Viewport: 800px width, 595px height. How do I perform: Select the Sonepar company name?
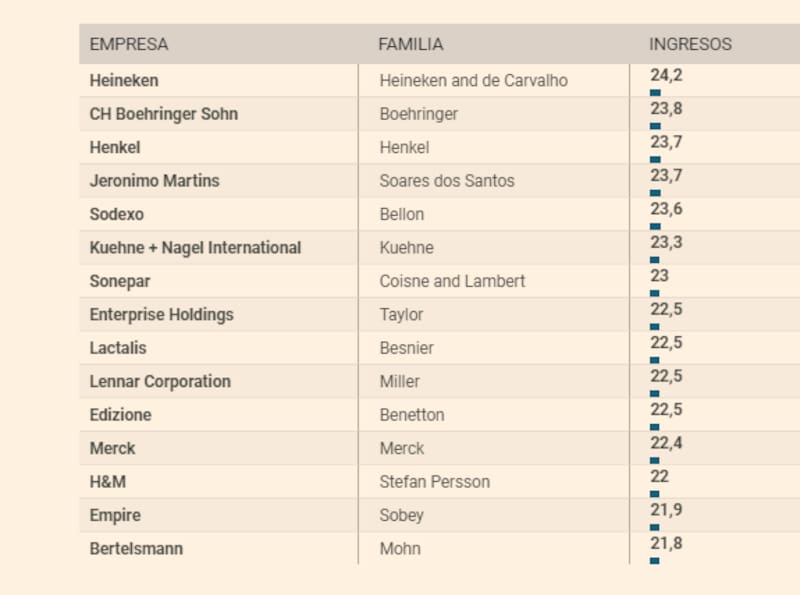120,281
